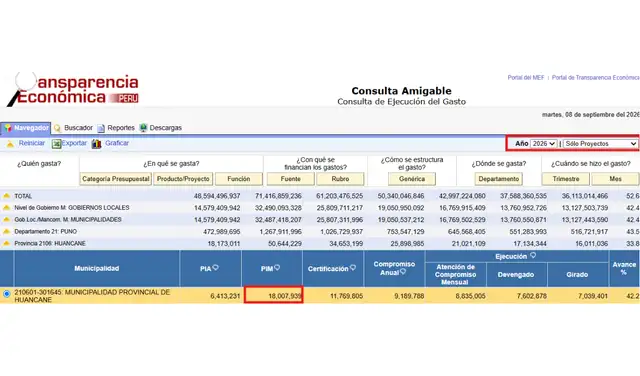Switch to the Navegador tab

[x=26, y=128]
